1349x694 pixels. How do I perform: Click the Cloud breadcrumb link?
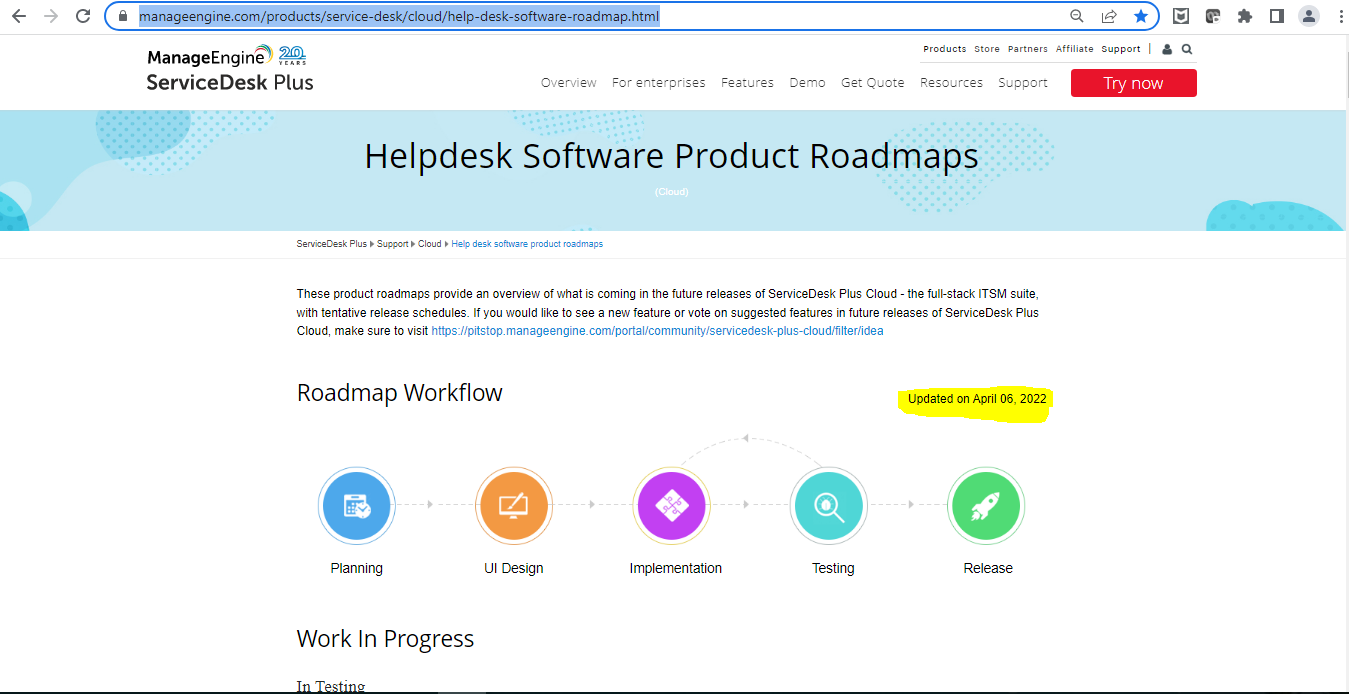(430, 244)
